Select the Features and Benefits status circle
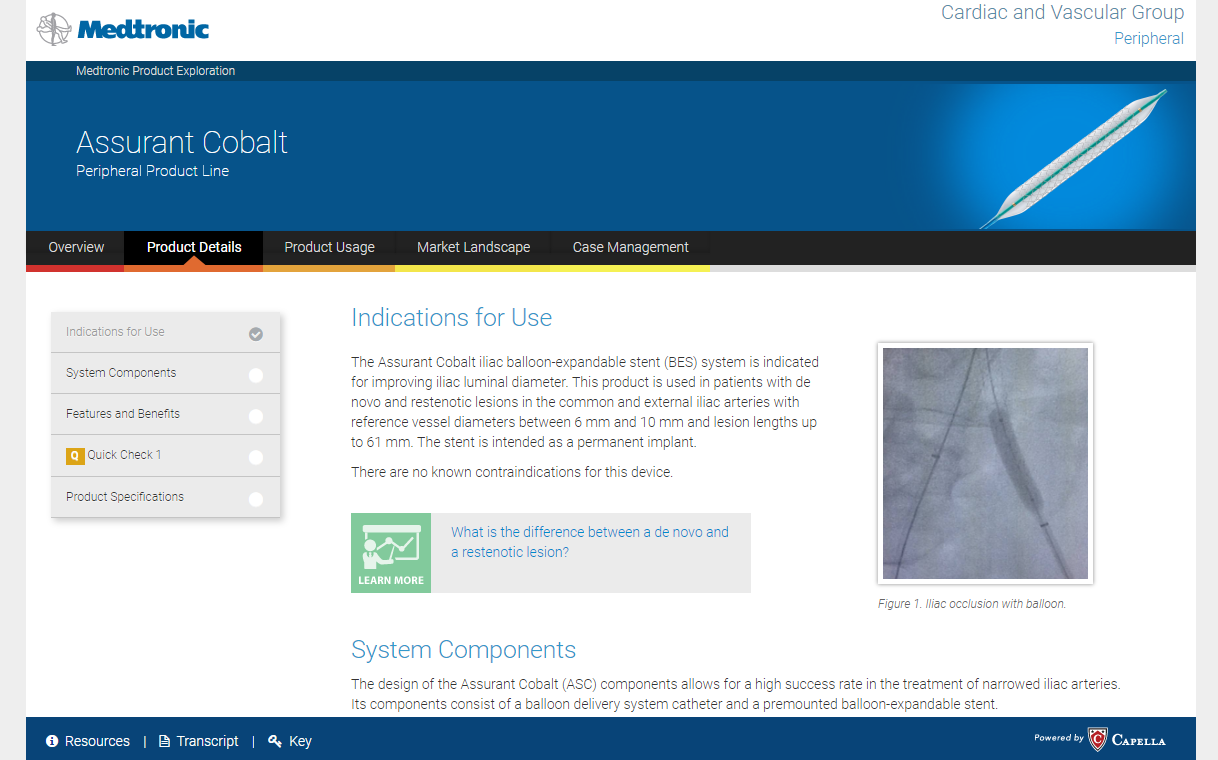This screenshot has width=1218, height=760. click(256, 416)
